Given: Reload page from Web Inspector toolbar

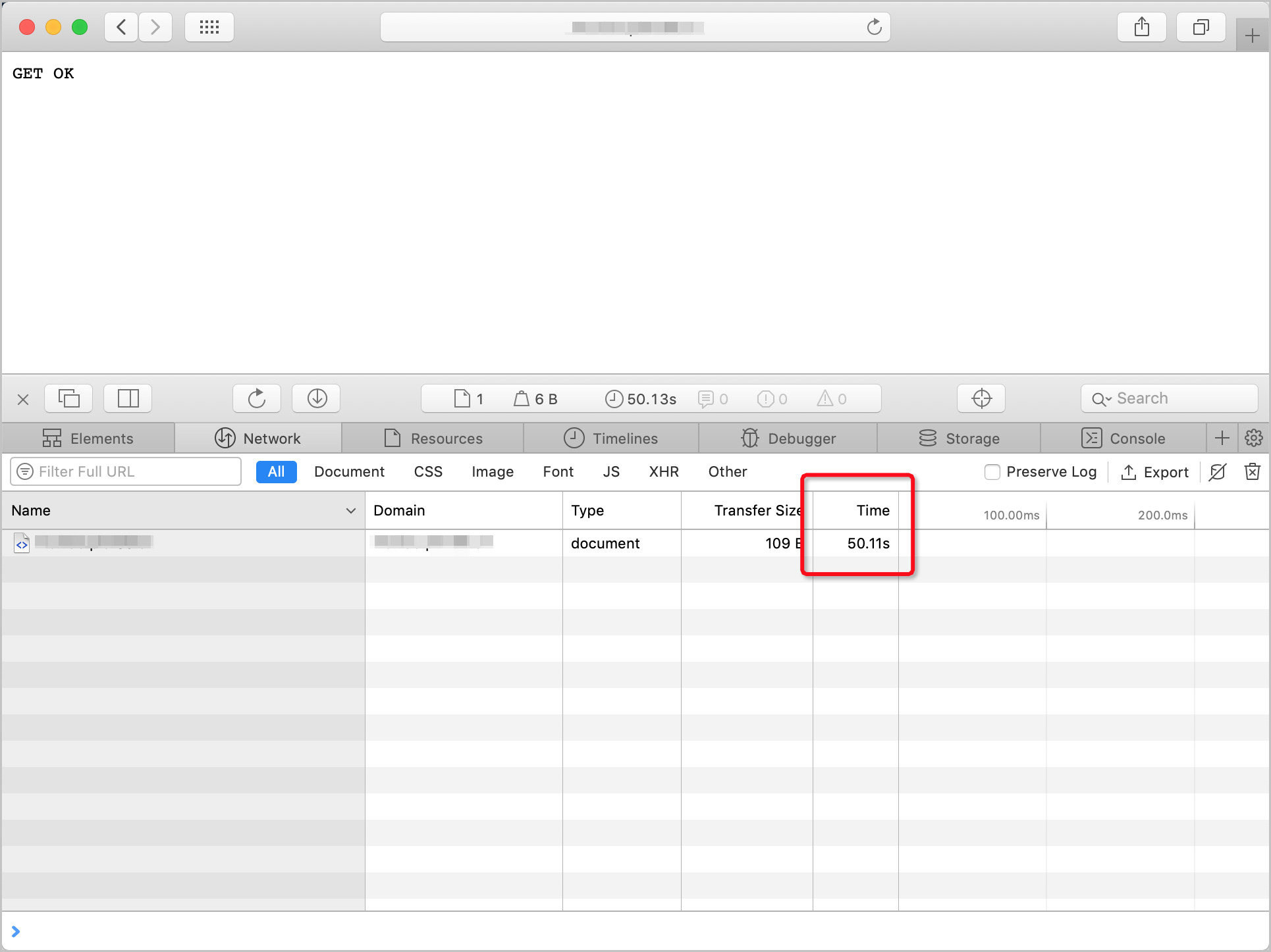Looking at the screenshot, I should [257, 398].
